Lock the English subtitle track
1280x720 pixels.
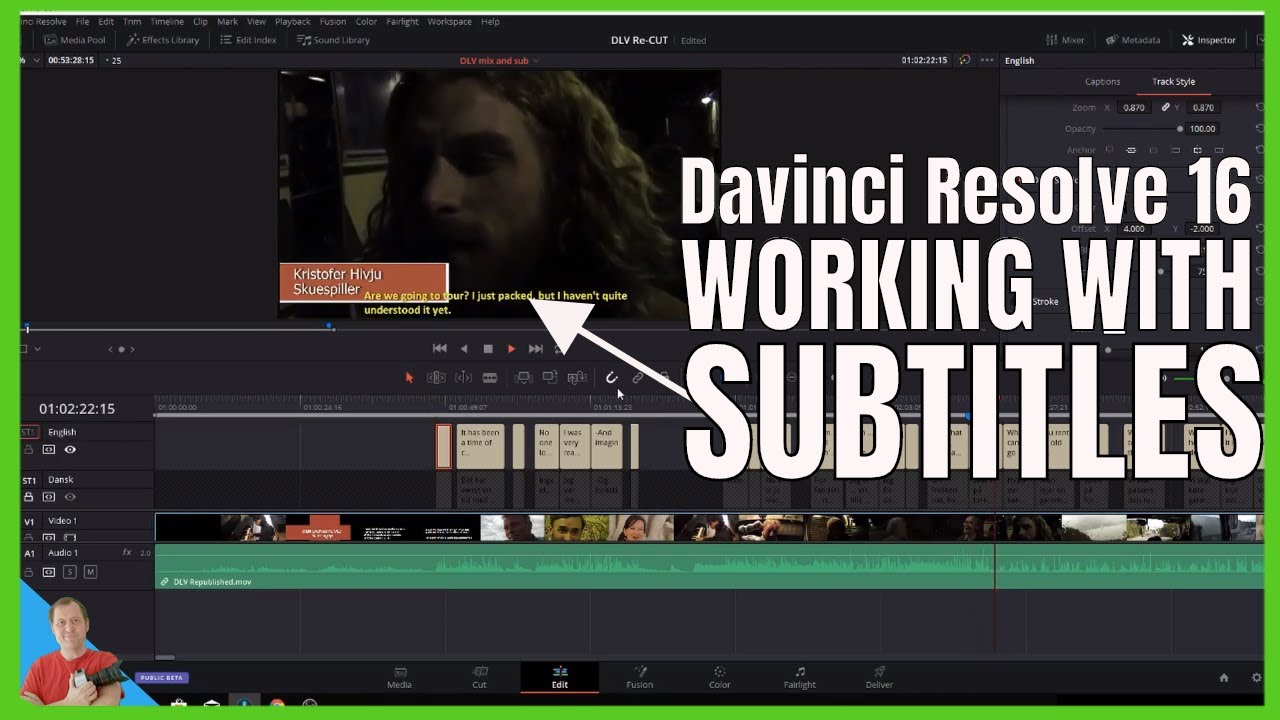click(29, 450)
